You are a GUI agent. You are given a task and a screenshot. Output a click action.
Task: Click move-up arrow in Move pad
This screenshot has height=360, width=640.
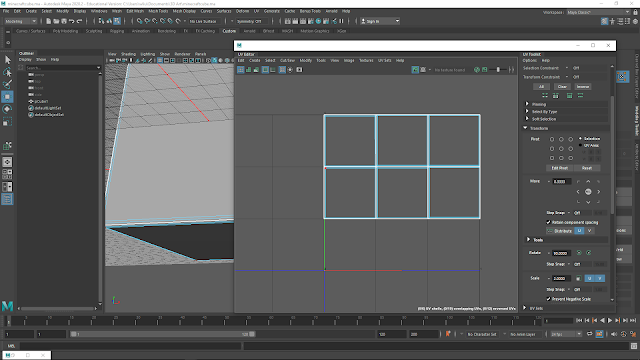[x=588, y=182]
